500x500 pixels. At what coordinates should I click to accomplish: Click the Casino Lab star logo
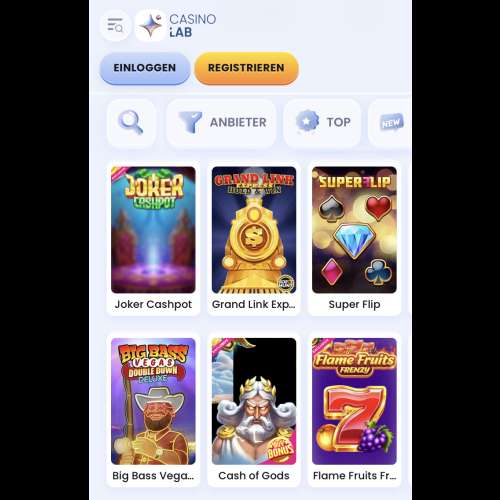pyautogui.click(x=150, y=25)
